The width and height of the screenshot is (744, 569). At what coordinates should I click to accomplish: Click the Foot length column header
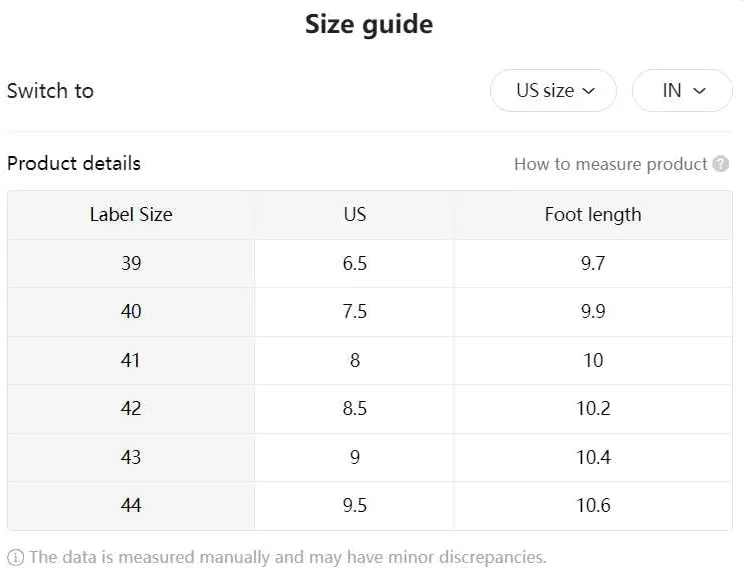(x=593, y=215)
